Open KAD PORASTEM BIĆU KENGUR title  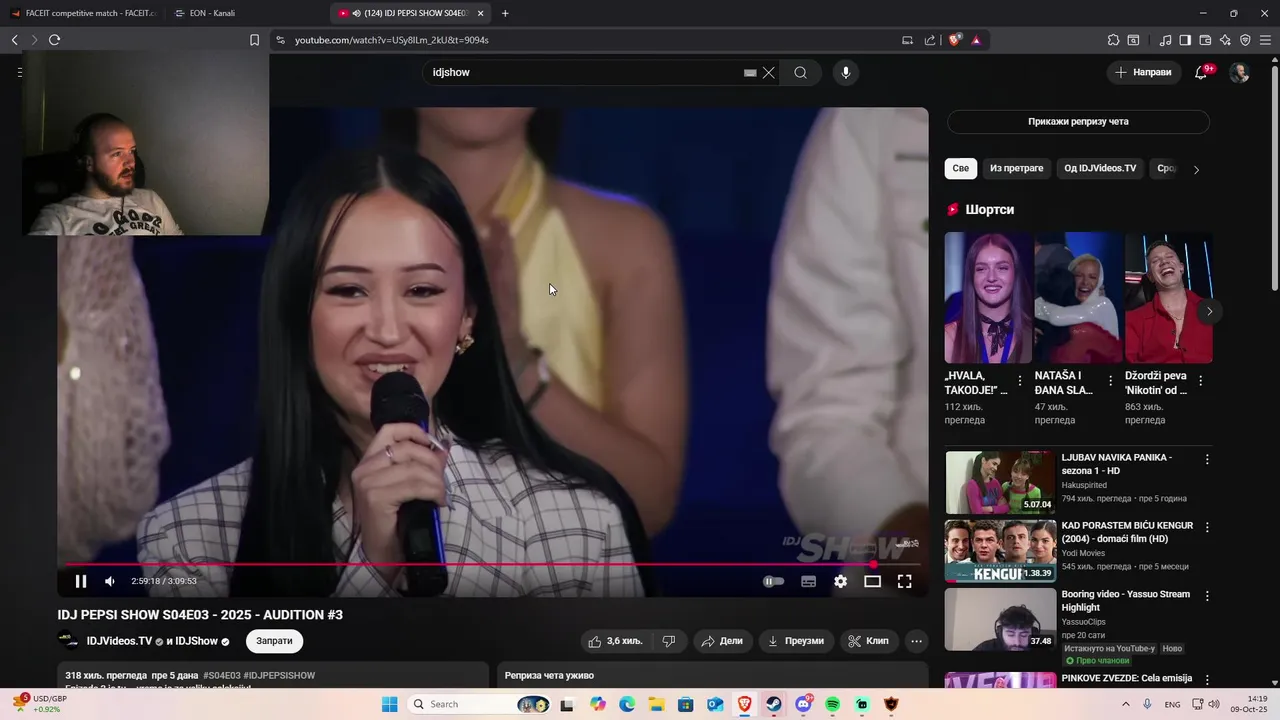pyautogui.click(x=1127, y=532)
